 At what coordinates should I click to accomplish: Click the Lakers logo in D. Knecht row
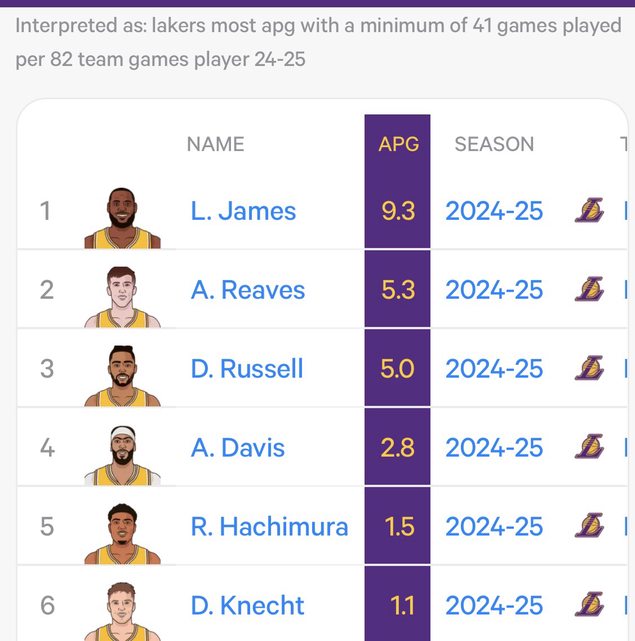point(589,605)
